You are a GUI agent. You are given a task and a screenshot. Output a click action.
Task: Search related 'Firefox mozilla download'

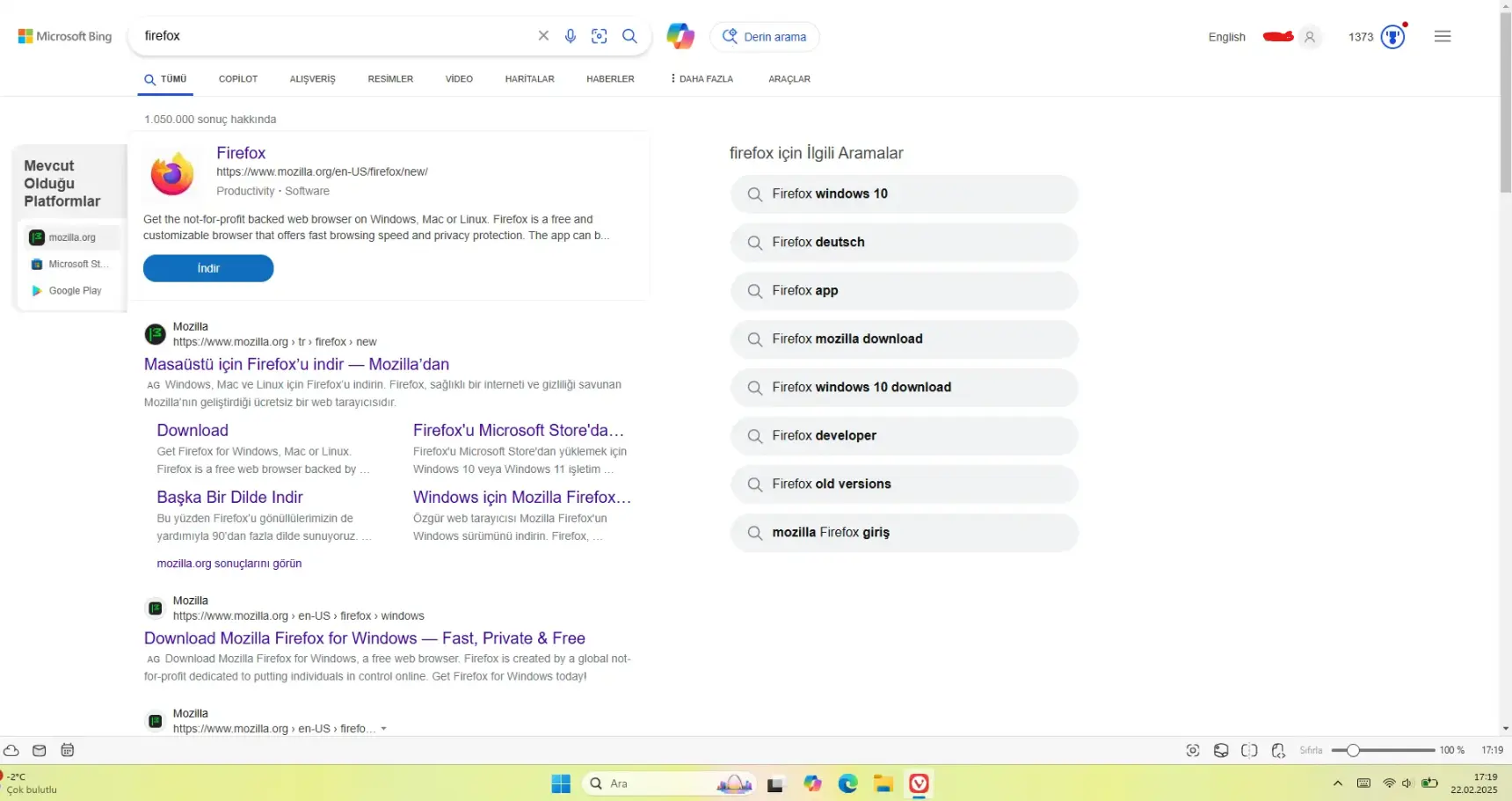904,339
